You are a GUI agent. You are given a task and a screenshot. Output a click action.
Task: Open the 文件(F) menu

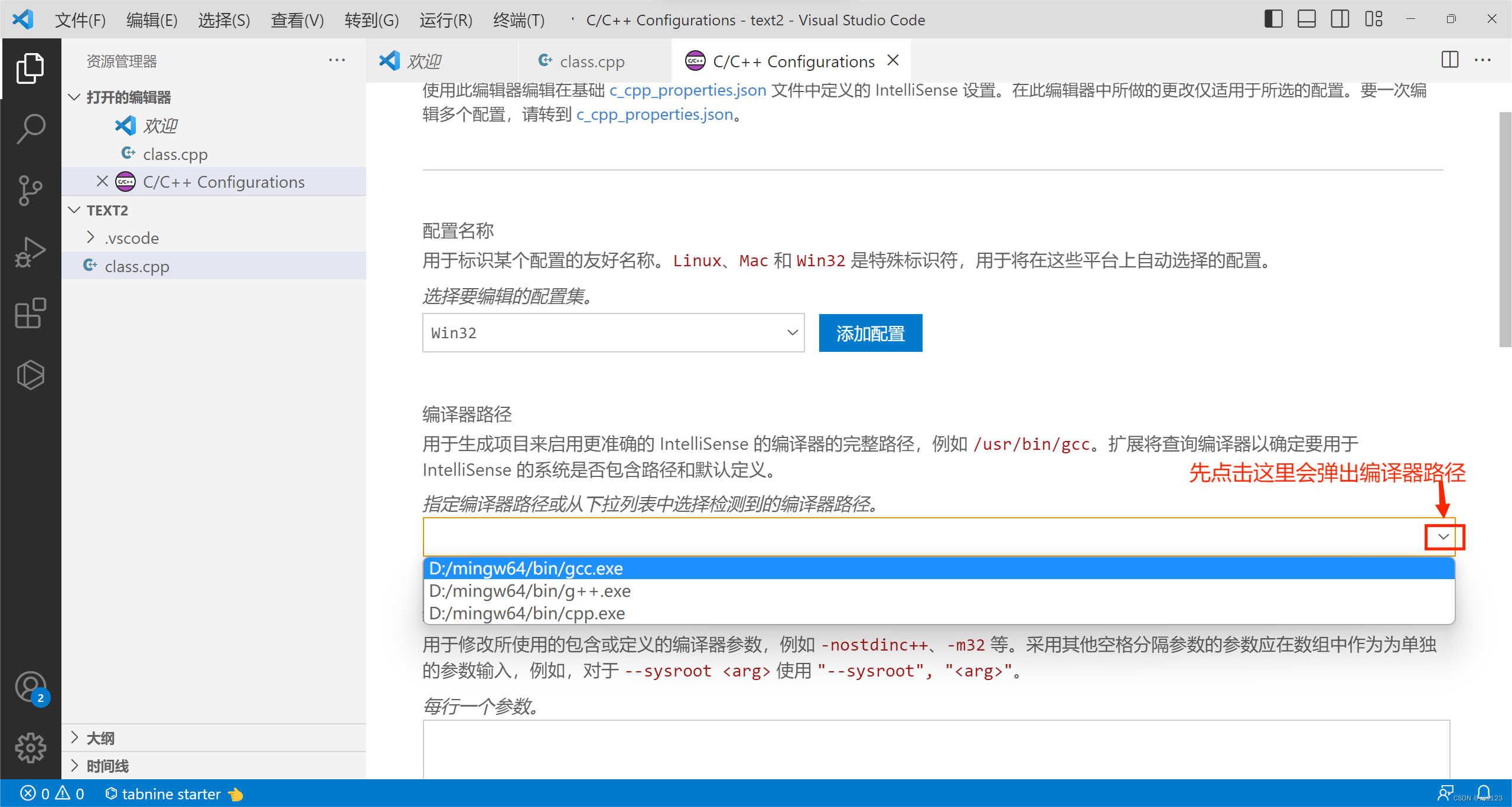[x=80, y=20]
